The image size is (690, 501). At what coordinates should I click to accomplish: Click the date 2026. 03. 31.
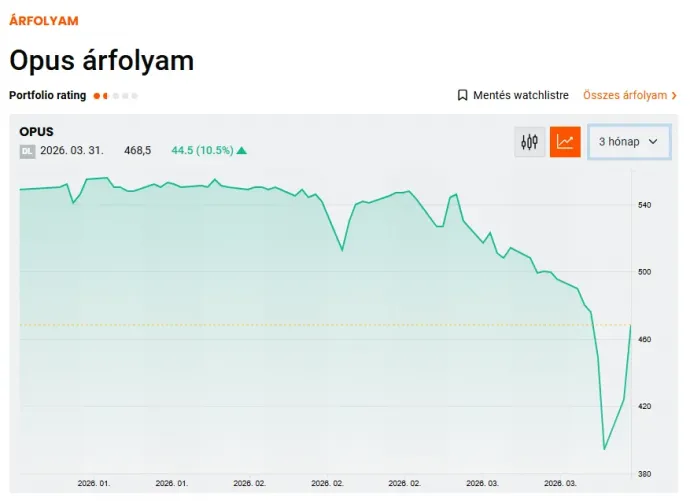(x=72, y=151)
